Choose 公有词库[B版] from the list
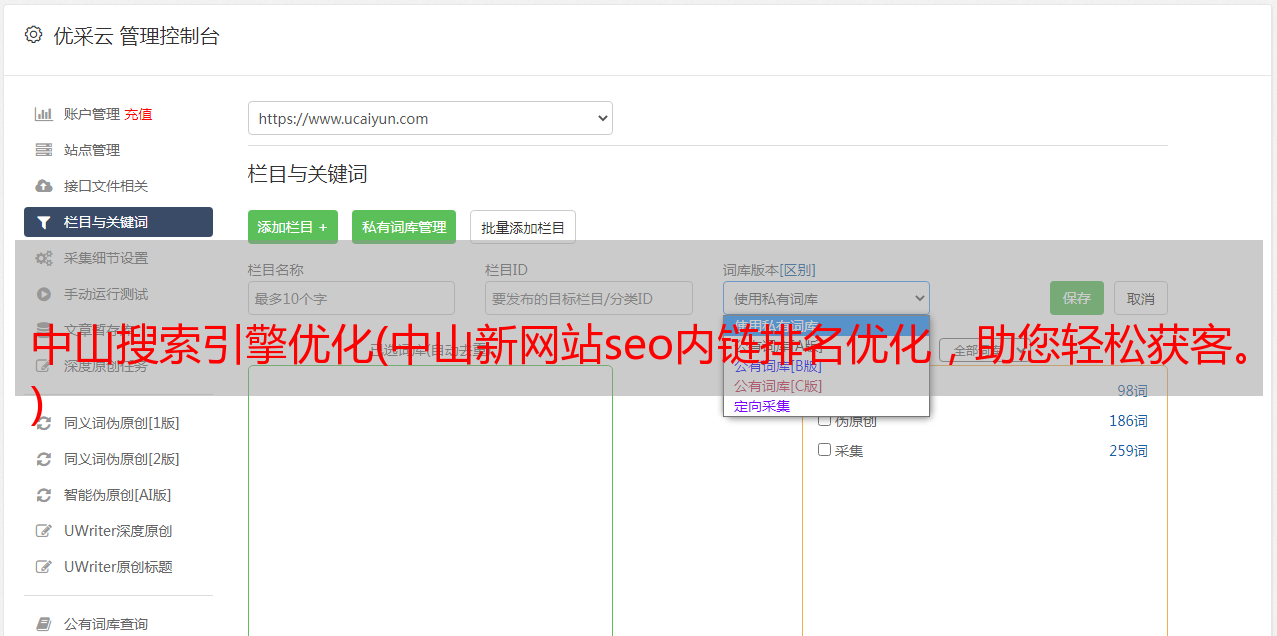This screenshot has width=1277, height=636. pyautogui.click(x=778, y=366)
